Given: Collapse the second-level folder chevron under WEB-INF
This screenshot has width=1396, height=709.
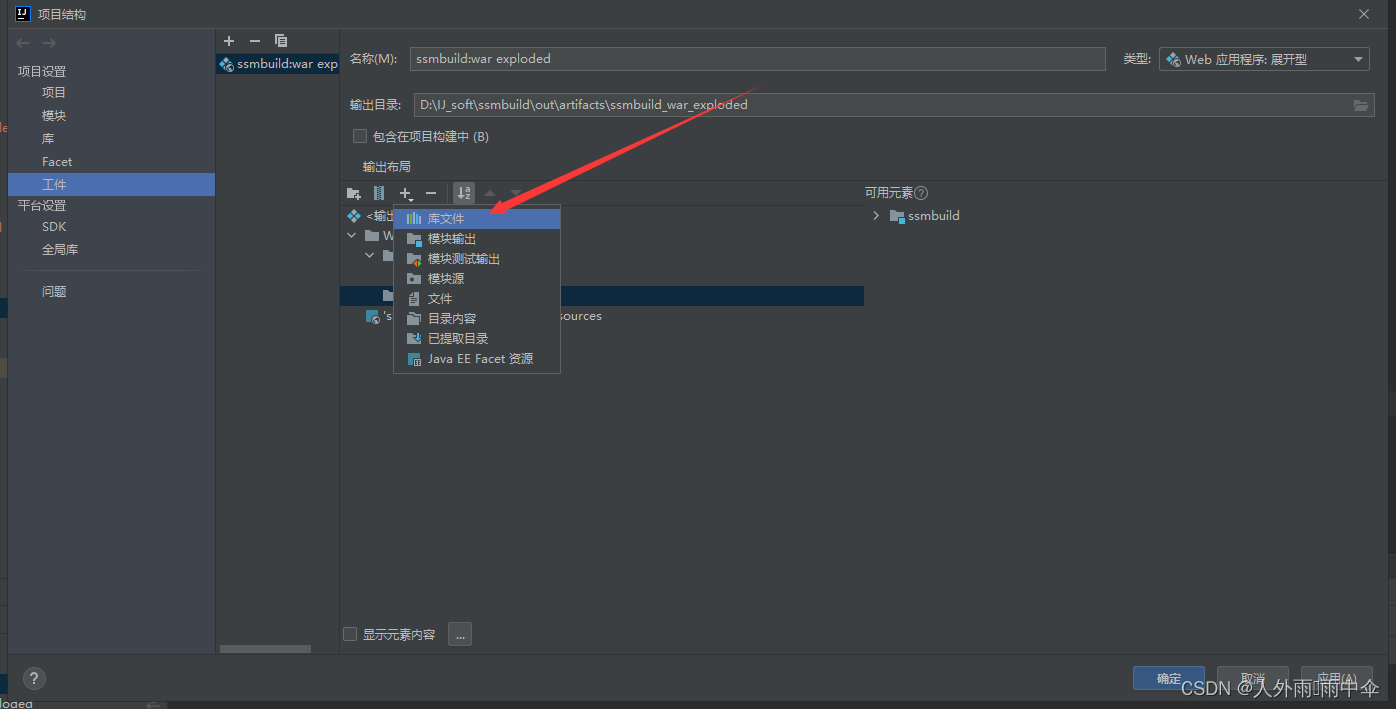Looking at the screenshot, I should click(x=370, y=256).
